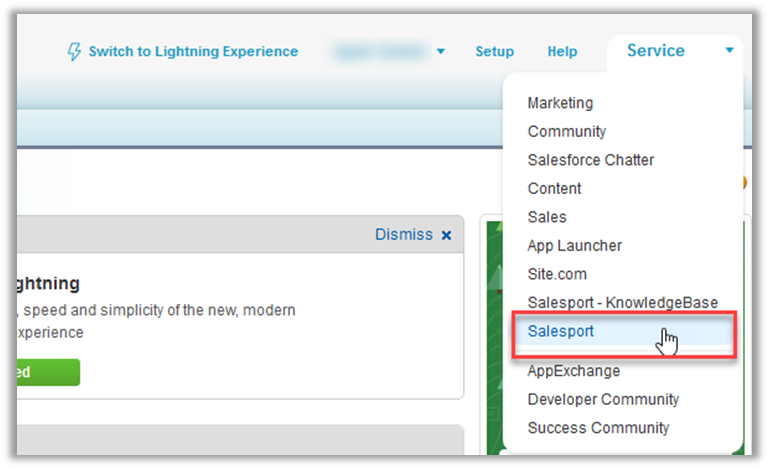The width and height of the screenshot is (769, 469).
Task: Go to Success Community
Action: click(x=598, y=428)
